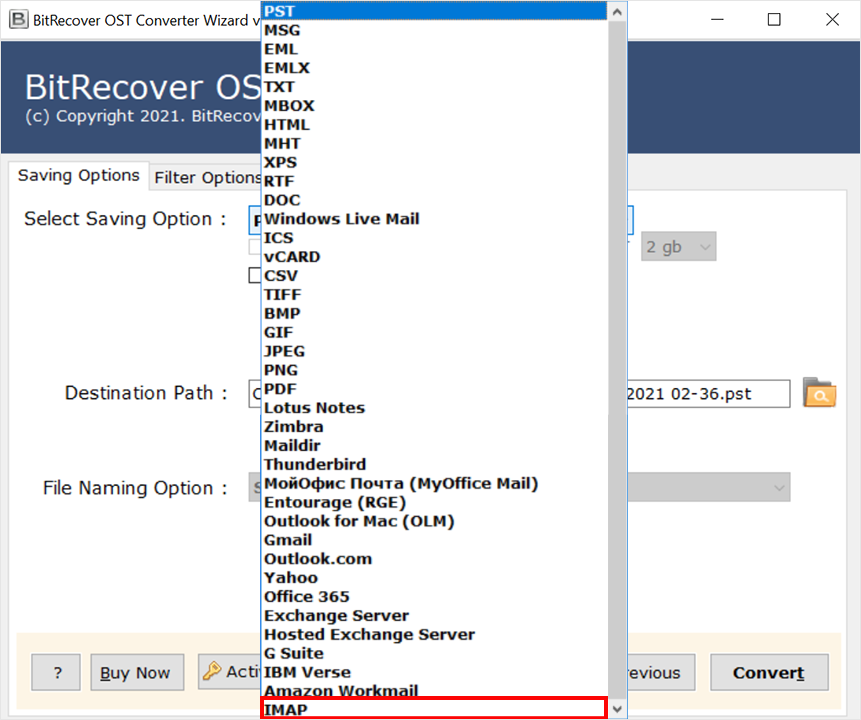The height and width of the screenshot is (720, 861).
Task: Click the format list scrollbar track
Action: pyautogui.click(x=617, y=360)
